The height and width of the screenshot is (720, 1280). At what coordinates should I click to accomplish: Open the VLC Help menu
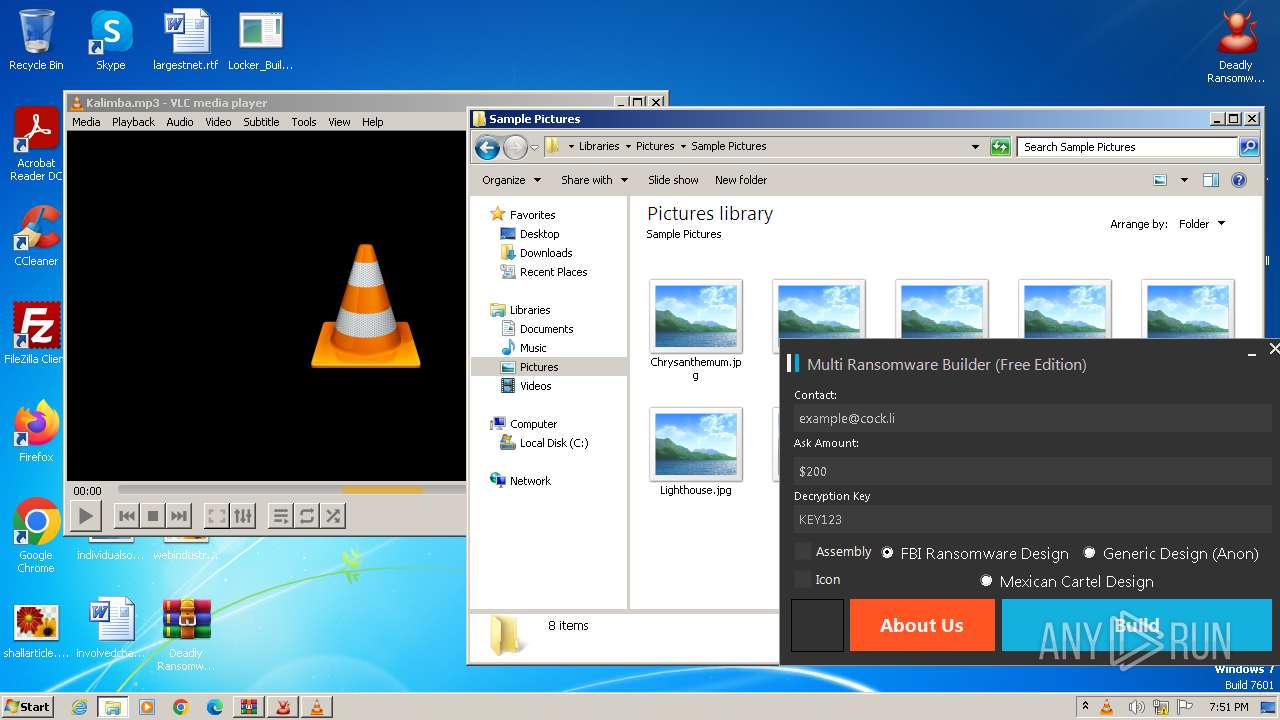(373, 122)
